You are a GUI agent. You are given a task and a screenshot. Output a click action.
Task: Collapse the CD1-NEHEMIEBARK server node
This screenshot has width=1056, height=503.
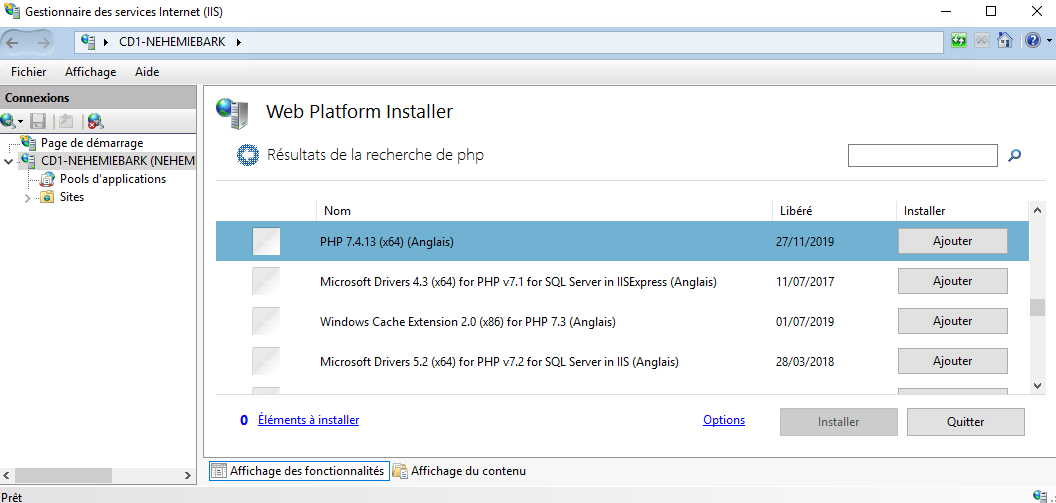(8, 162)
